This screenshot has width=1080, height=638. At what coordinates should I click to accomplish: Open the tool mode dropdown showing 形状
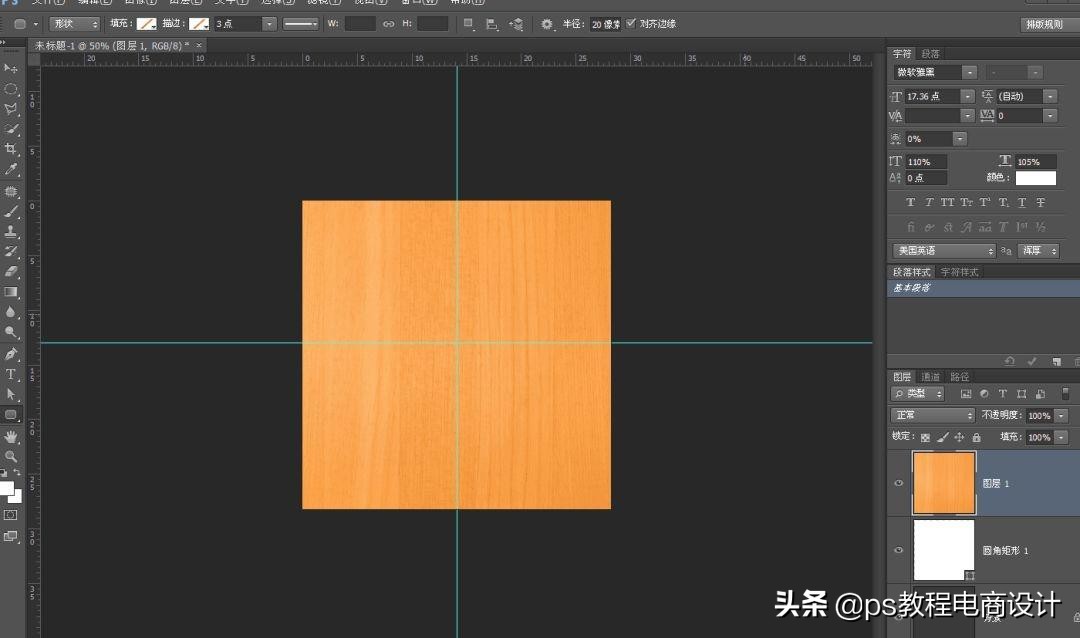click(75, 23)
